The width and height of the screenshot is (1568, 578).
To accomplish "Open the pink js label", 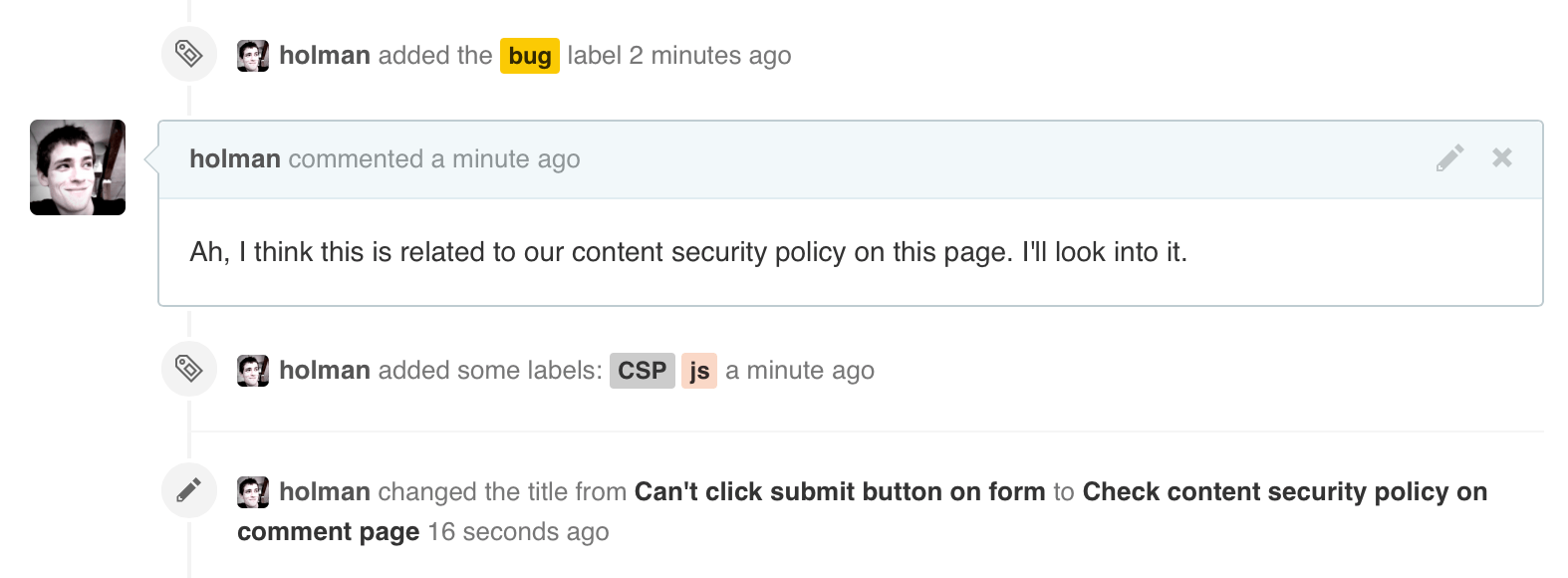I will (x=699, y=371).
